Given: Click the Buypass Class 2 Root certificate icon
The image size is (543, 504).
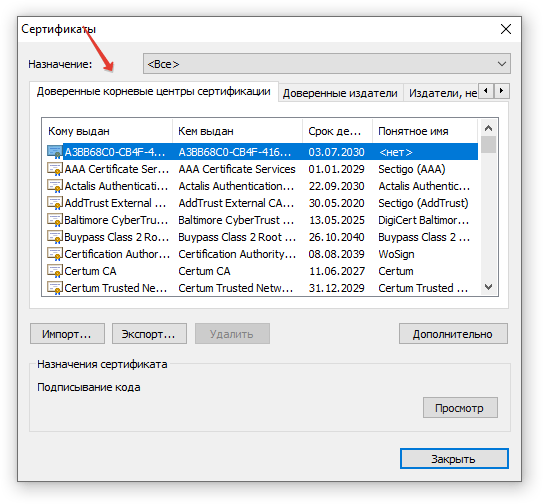Looking at the screenshot, I should 55,237.
